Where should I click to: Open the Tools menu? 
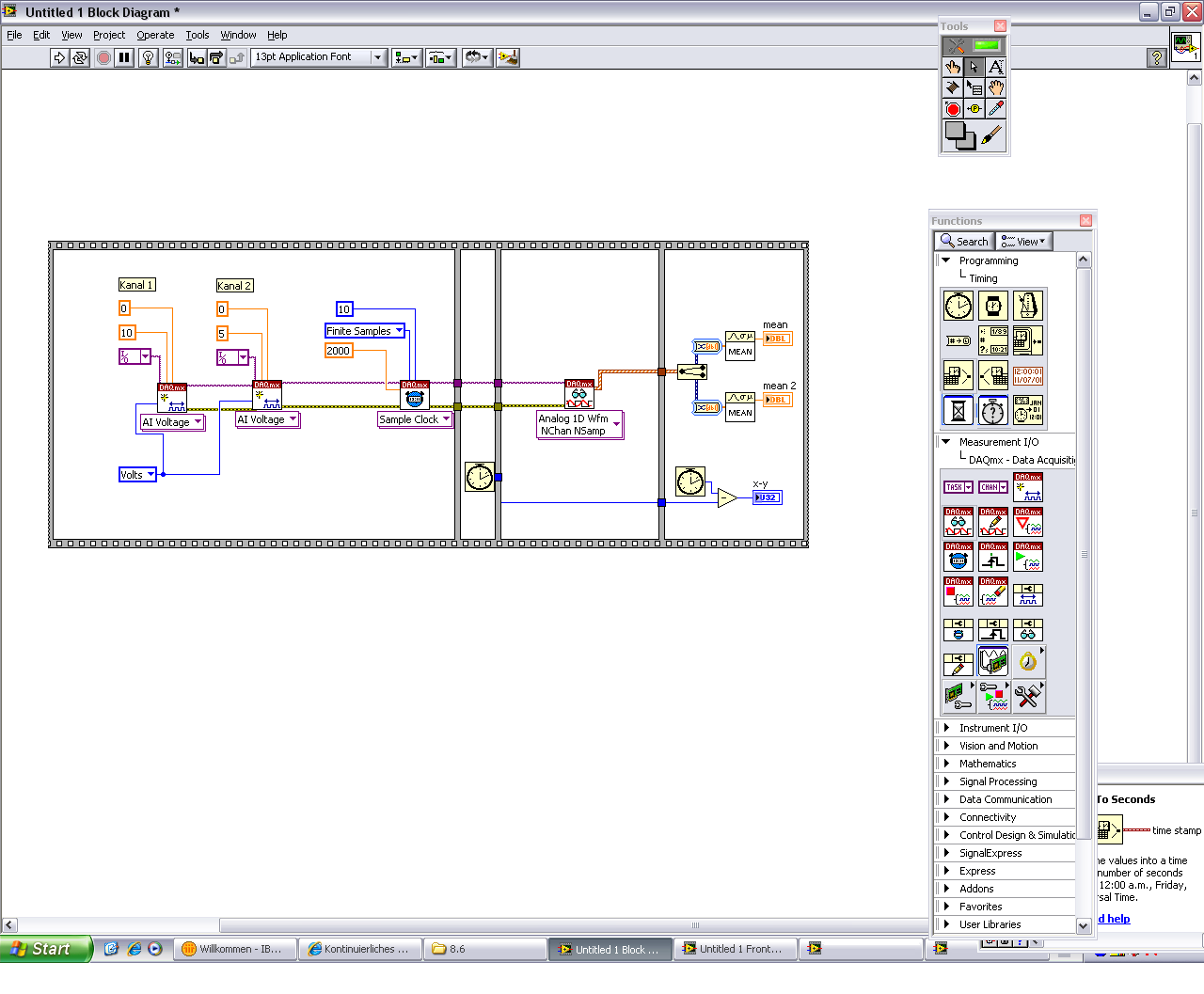point(198,35)
